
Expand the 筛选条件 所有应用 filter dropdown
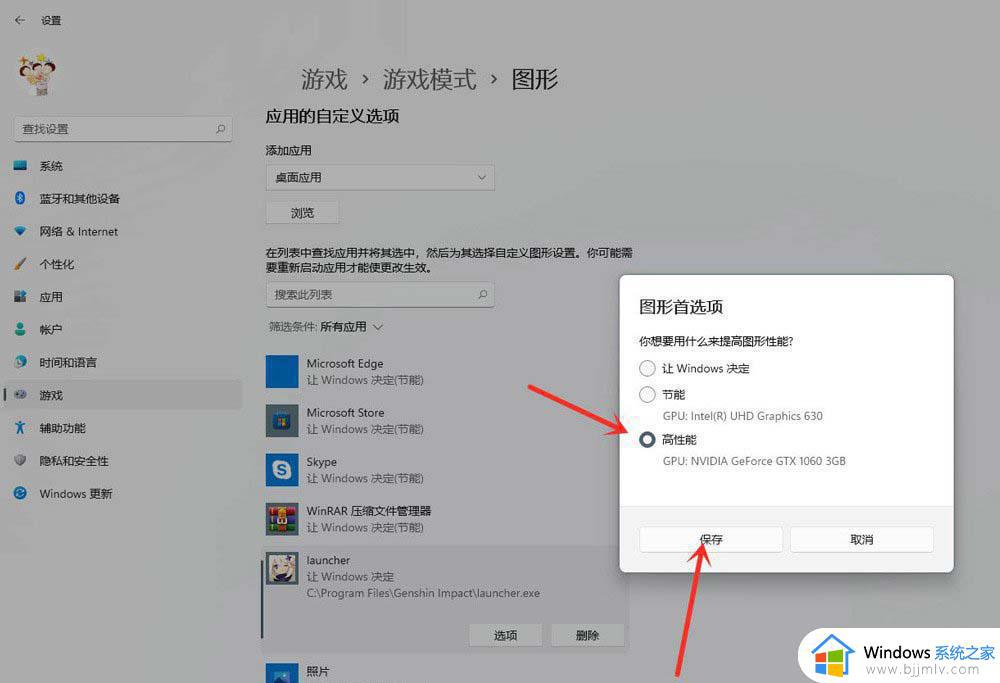point(326,327)
